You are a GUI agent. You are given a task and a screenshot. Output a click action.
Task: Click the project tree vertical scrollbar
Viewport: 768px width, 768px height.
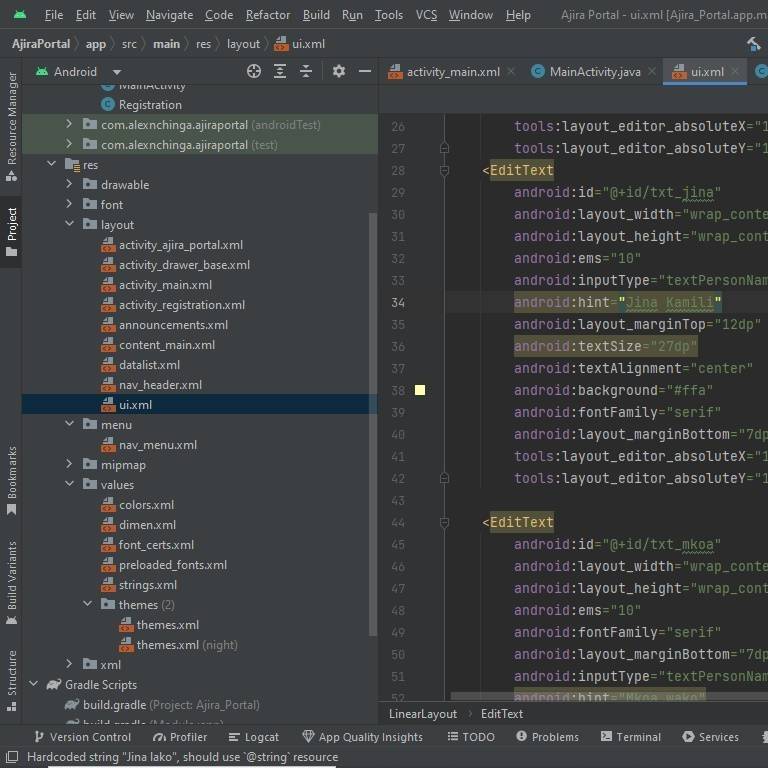[373, 424]
